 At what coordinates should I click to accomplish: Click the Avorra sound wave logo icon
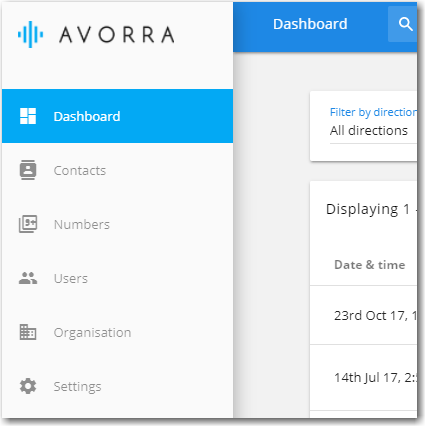30,34
